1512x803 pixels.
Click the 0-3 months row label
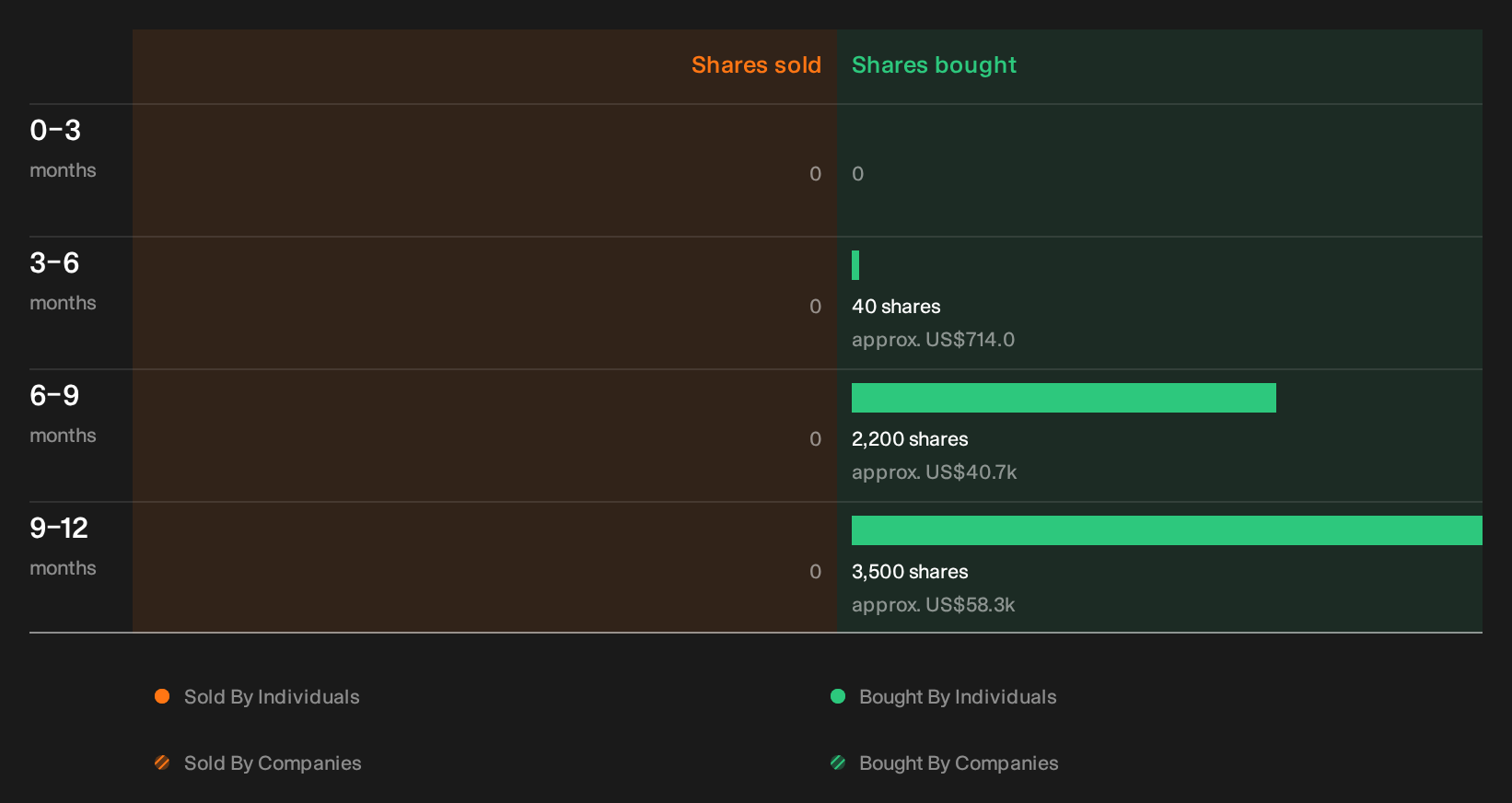pos(63,149)
